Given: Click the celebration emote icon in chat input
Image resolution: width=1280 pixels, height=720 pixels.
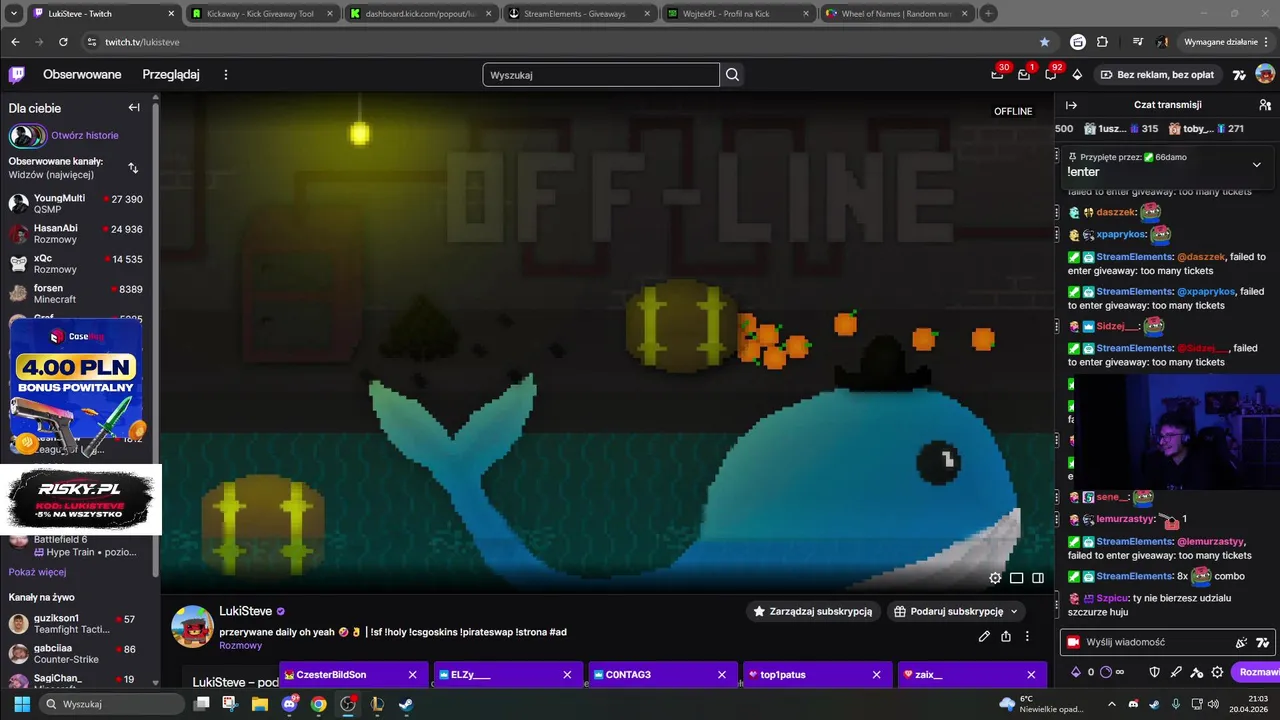Looking at the screenshot, I should coord(1241,642).
